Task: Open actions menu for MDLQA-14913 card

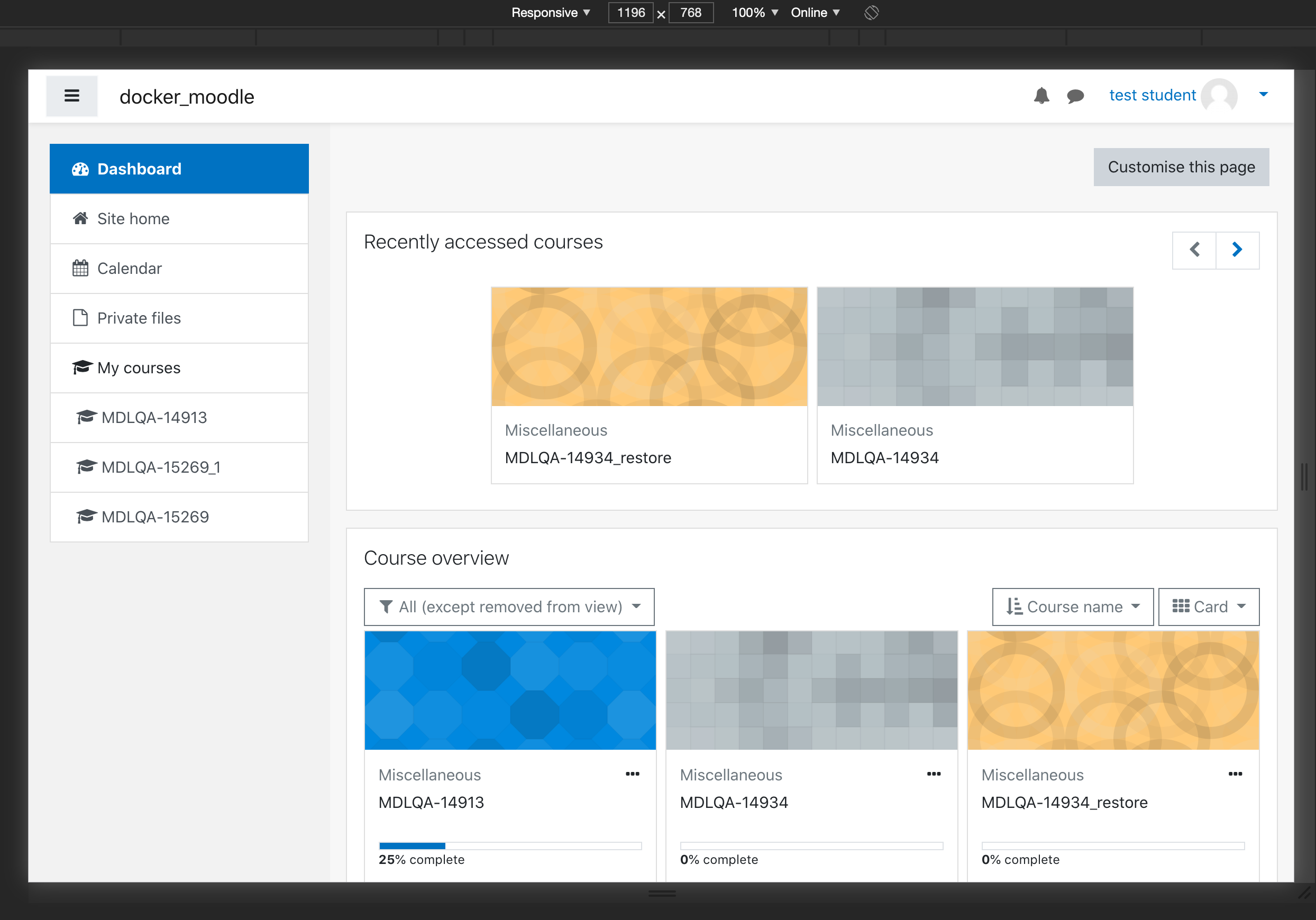Action: click(633, 775)
